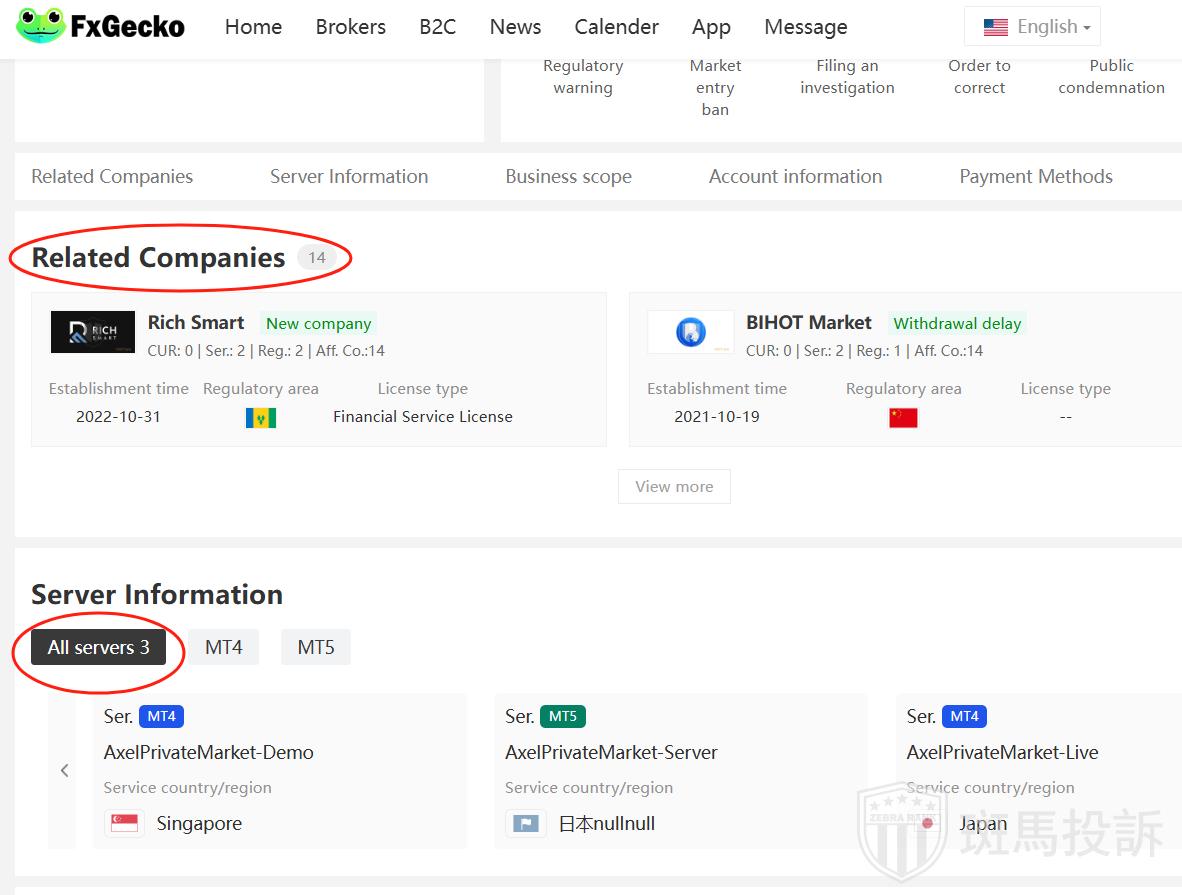
Task: Expand related companies with View more
Action: click(674, 487)
